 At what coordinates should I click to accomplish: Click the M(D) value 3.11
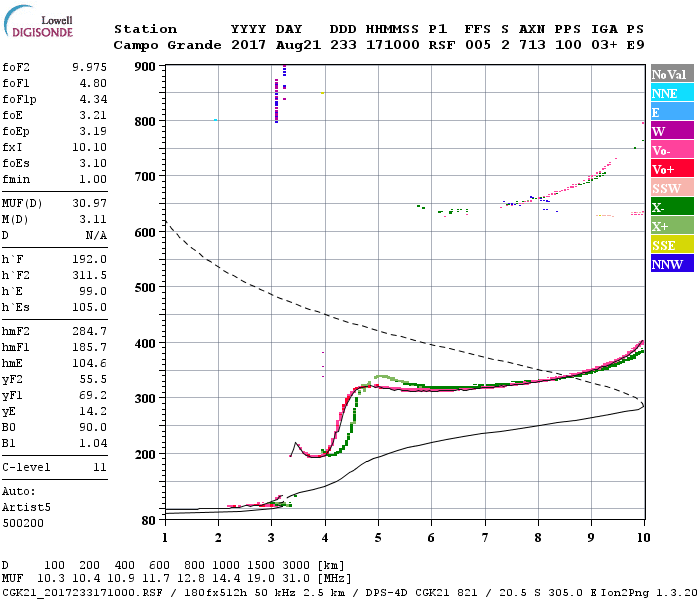point(93,219)
